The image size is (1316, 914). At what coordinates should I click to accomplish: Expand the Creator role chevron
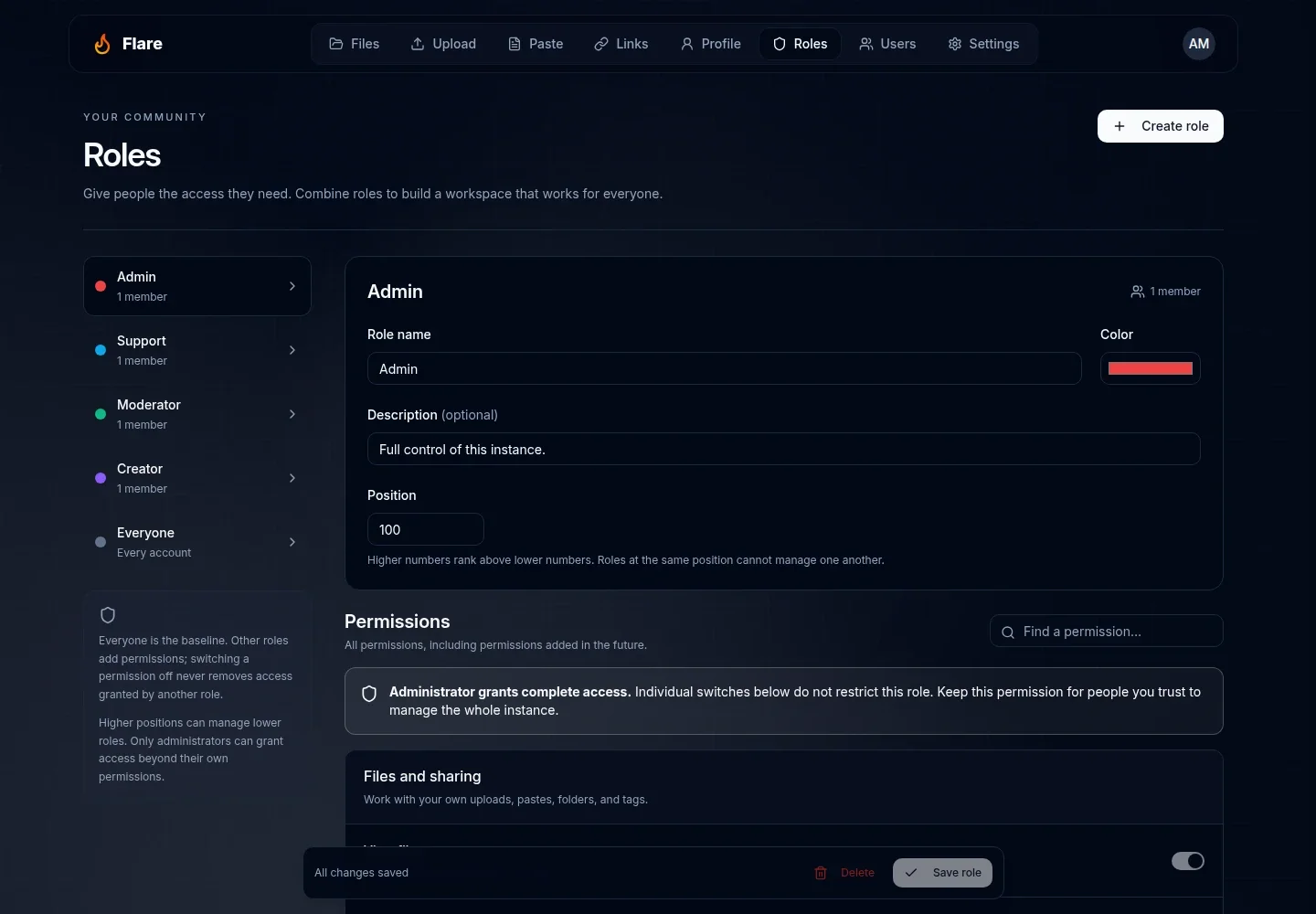click(x=292, y=478)
